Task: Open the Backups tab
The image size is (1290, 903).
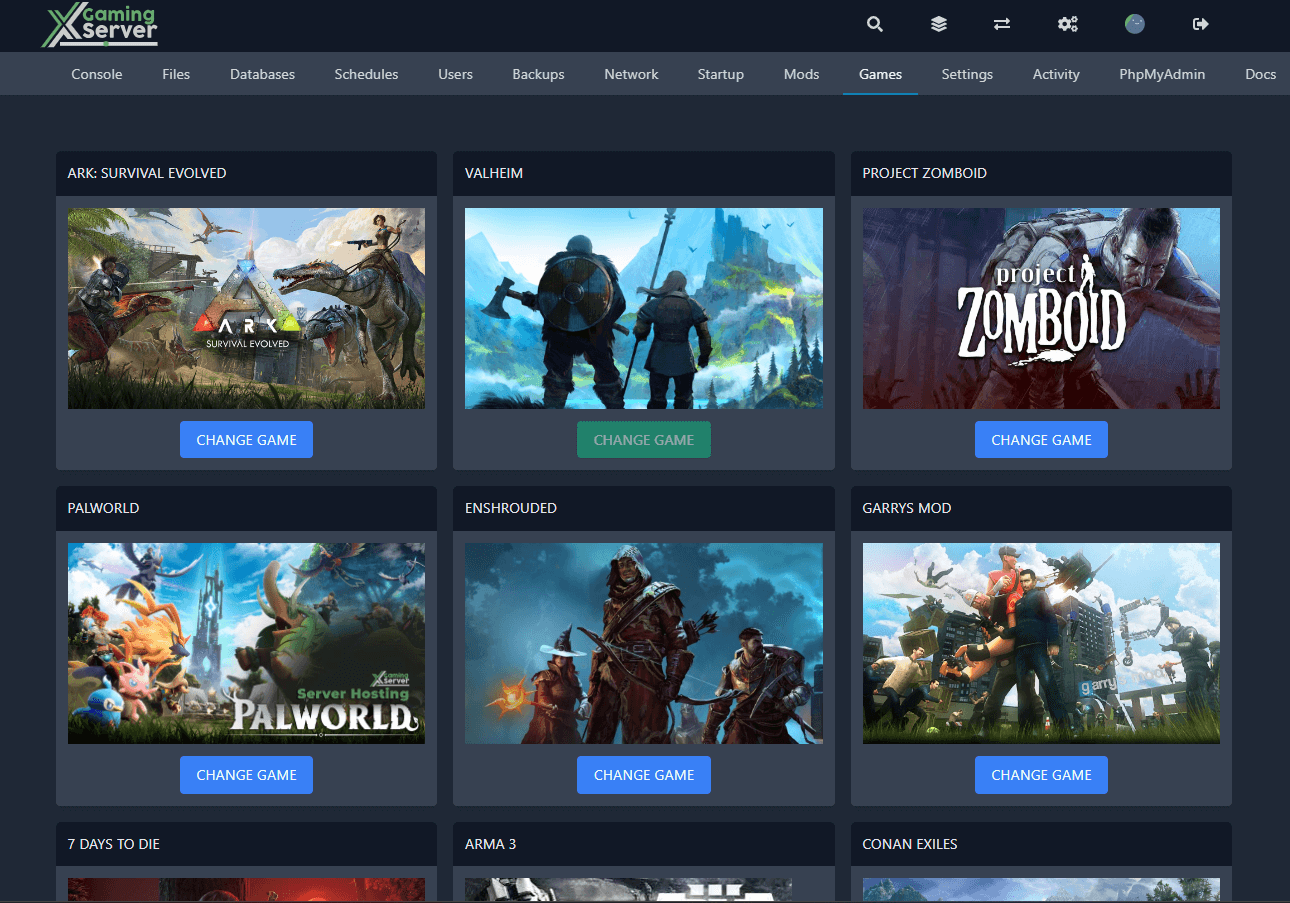Action: (538, 74)
